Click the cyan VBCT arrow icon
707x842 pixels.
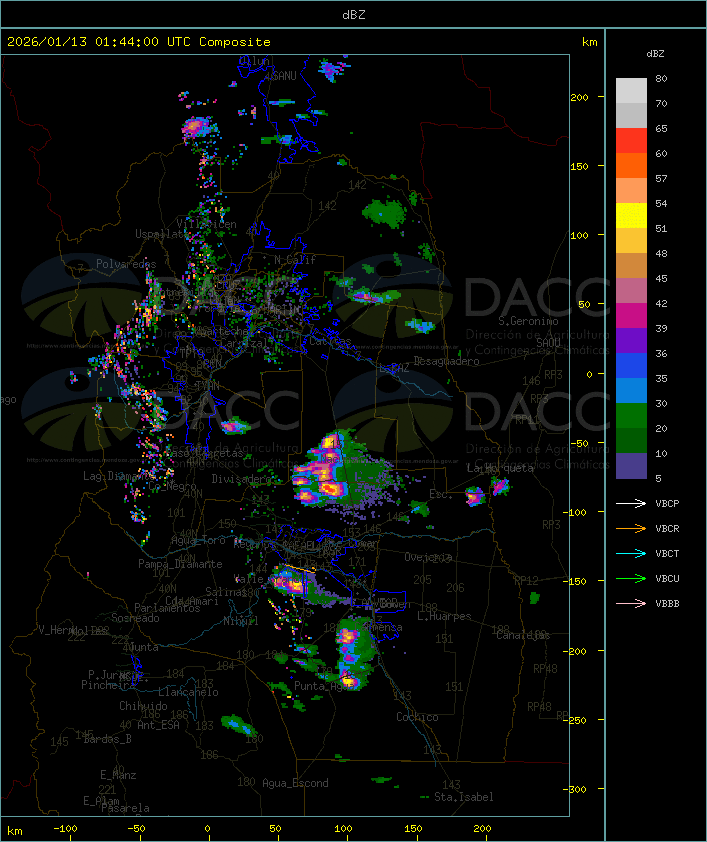pos(631,553)
